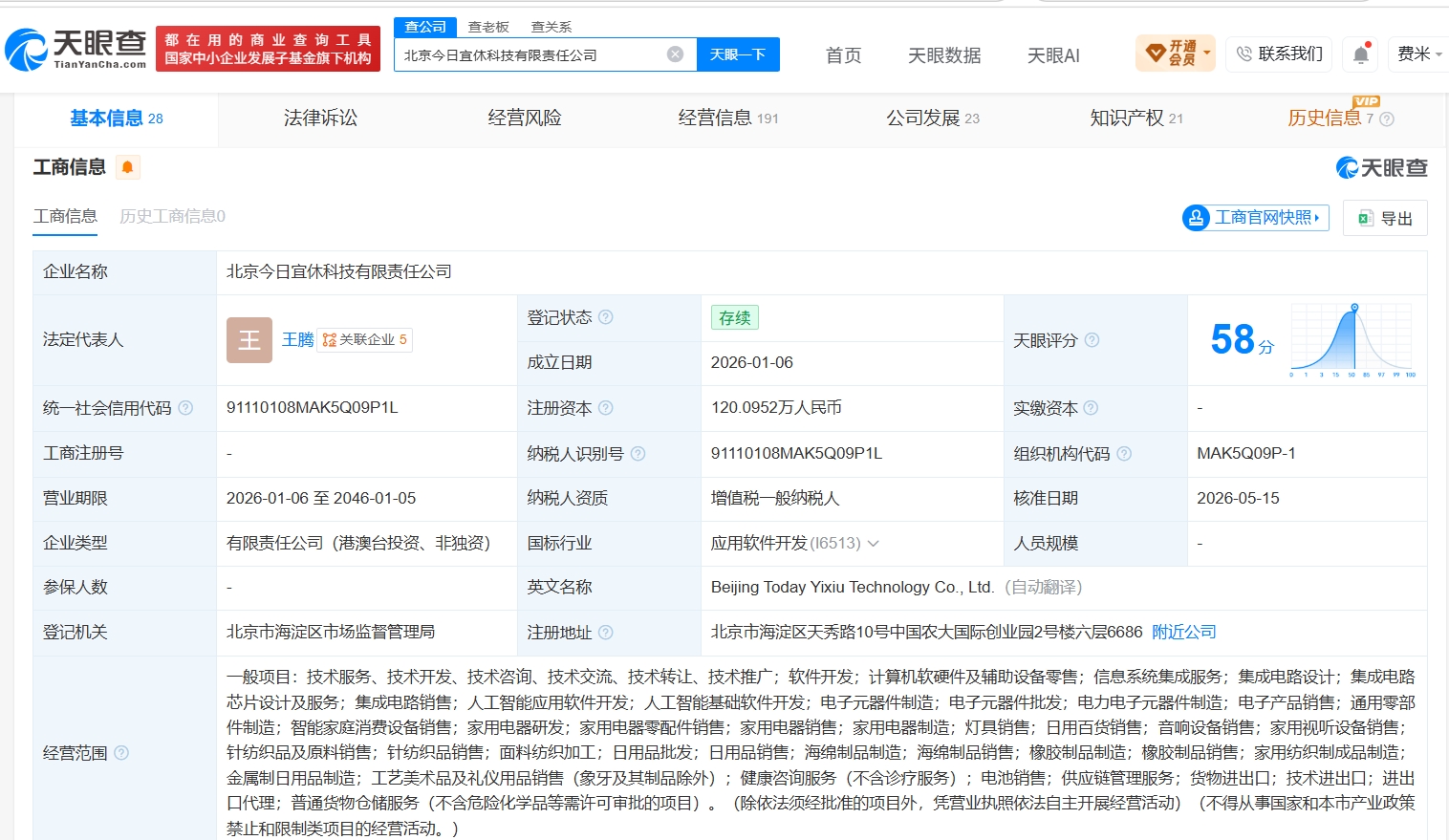Viewport: 1449px width, 840px height.
Task: Open the 经营风险 tab
Action: [x=525, y=118]
